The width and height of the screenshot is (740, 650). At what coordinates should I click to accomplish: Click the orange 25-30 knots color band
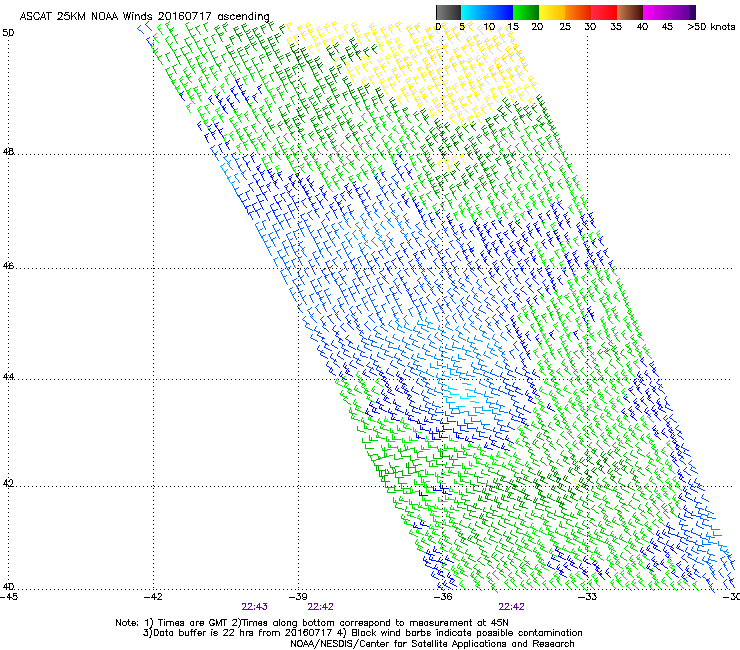(578, 12)
